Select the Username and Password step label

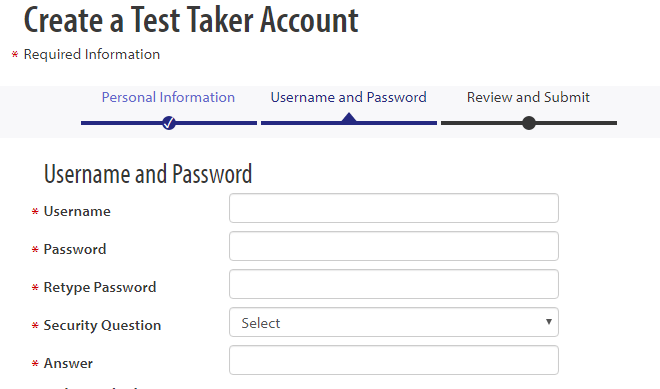tap(349, 97)
